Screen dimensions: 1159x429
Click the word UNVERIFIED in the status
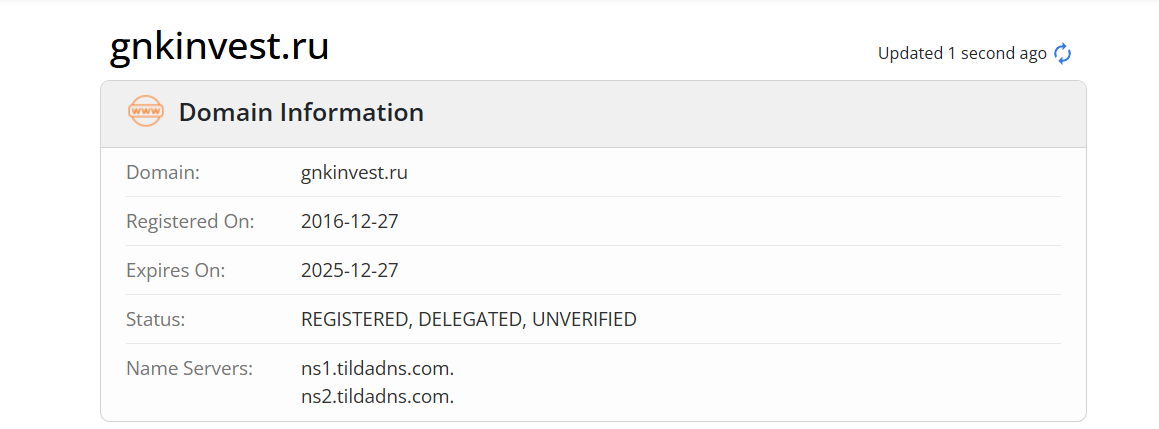tap(585, 320)
